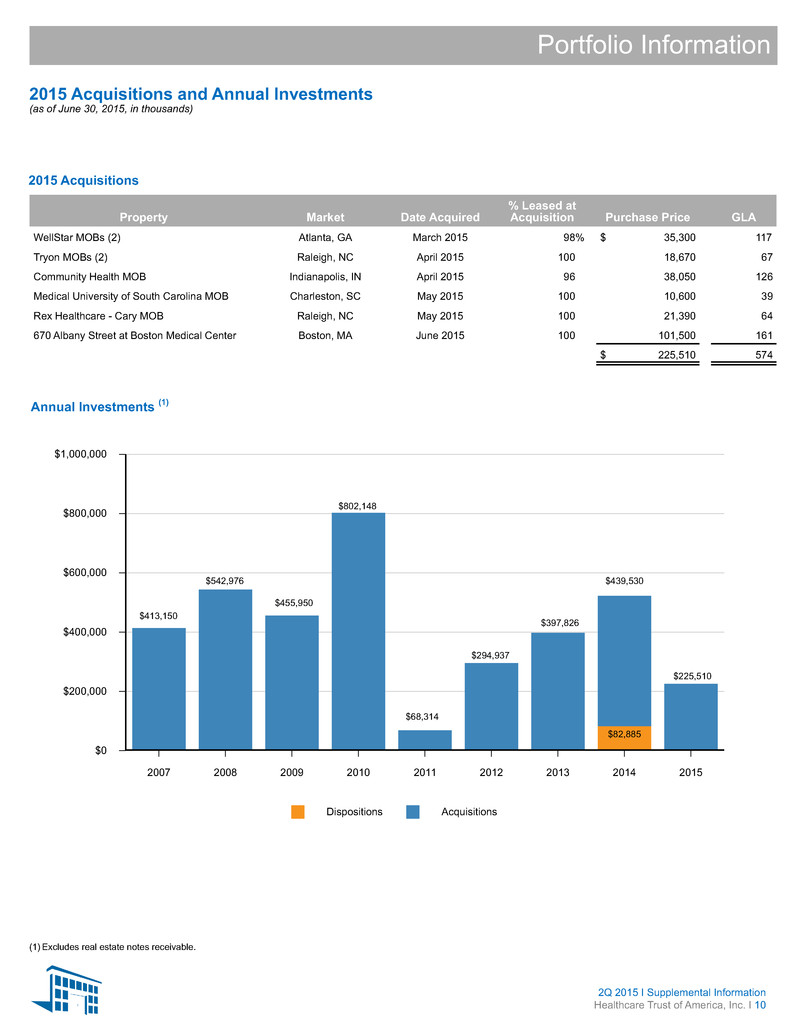Click the purchase price '35,300'

coord(680,237)
